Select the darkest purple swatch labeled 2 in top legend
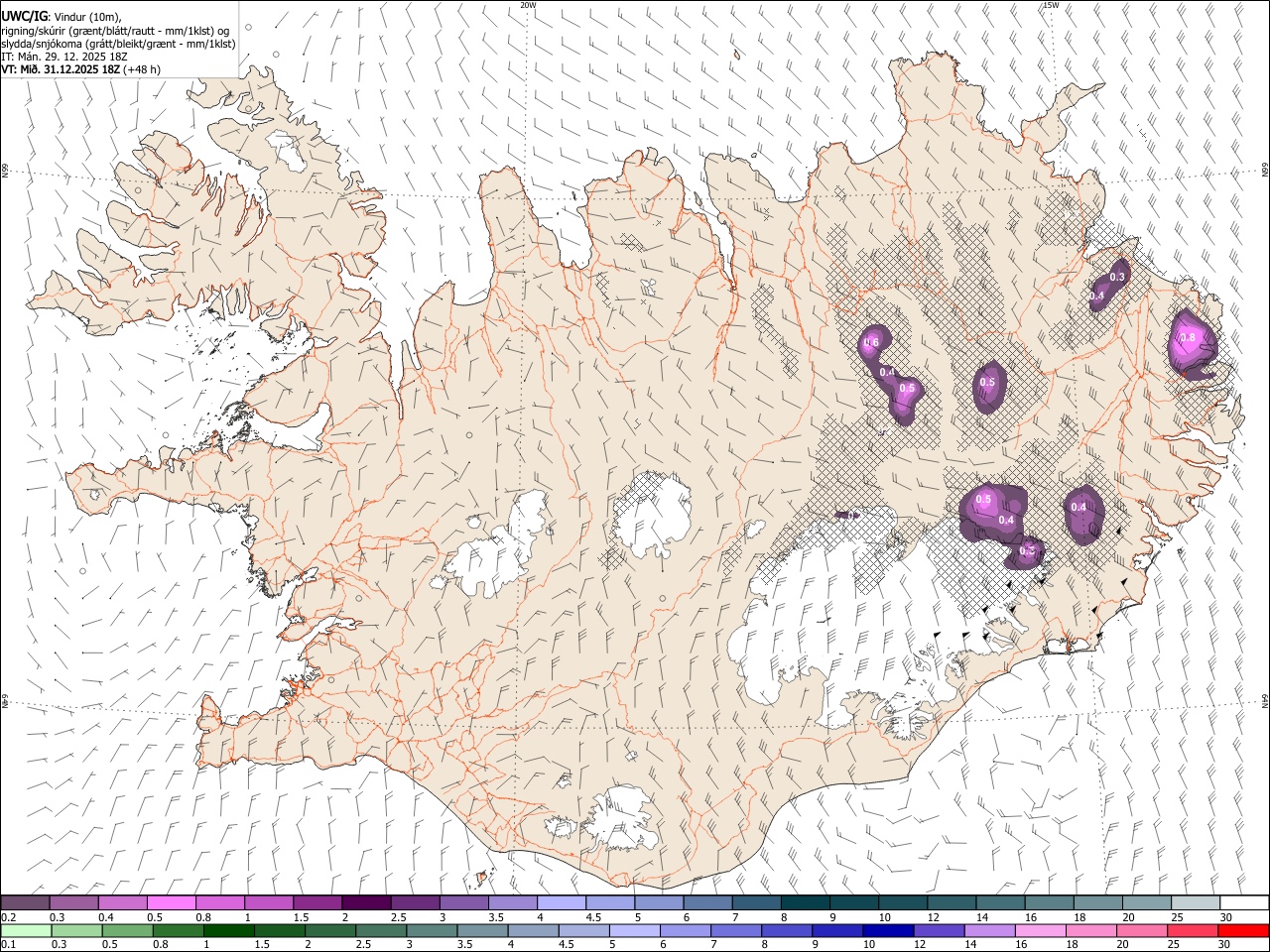 click(366, 903)
